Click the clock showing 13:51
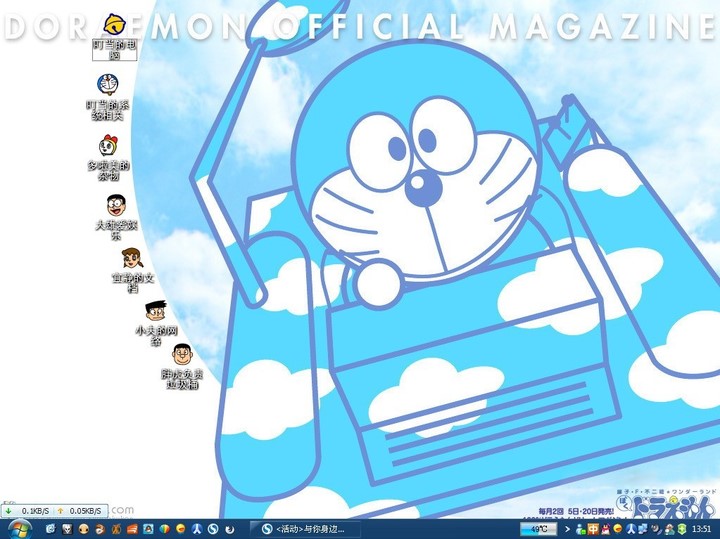This screenshot has width=720, height=539. (701, 528)
